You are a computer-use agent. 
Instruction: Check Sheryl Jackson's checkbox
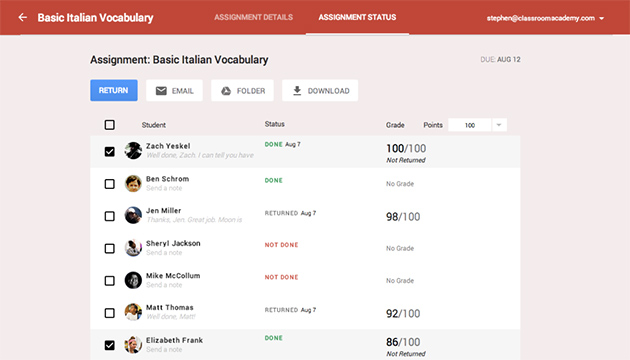[x=109, y=248]
